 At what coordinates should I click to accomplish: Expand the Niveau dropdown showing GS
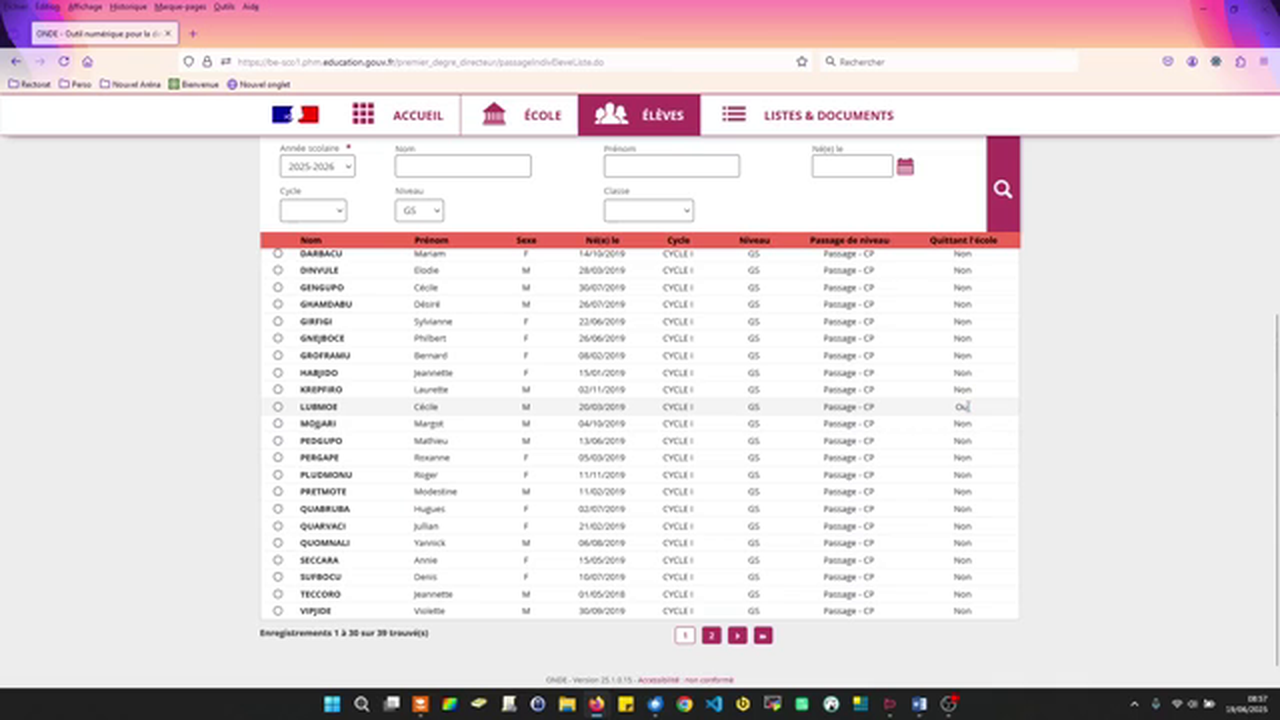point(419,211)
